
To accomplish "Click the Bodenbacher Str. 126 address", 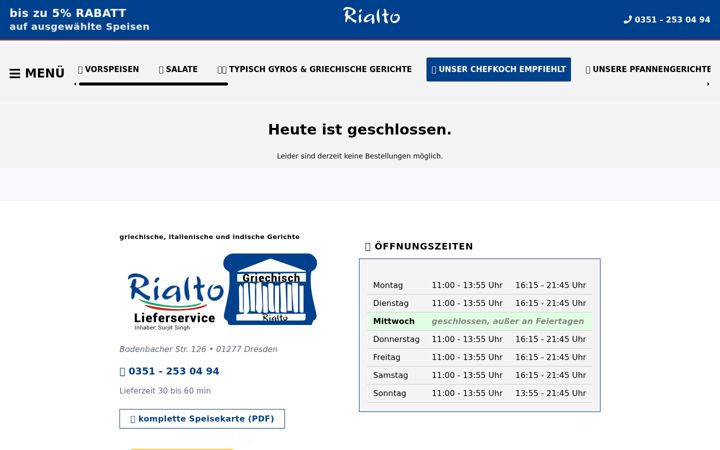I will coord(198,349).
